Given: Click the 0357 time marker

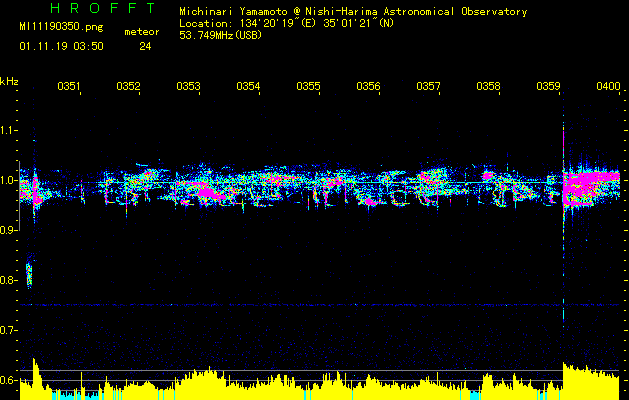Looking at the screenshot, I should coord(428,86).
